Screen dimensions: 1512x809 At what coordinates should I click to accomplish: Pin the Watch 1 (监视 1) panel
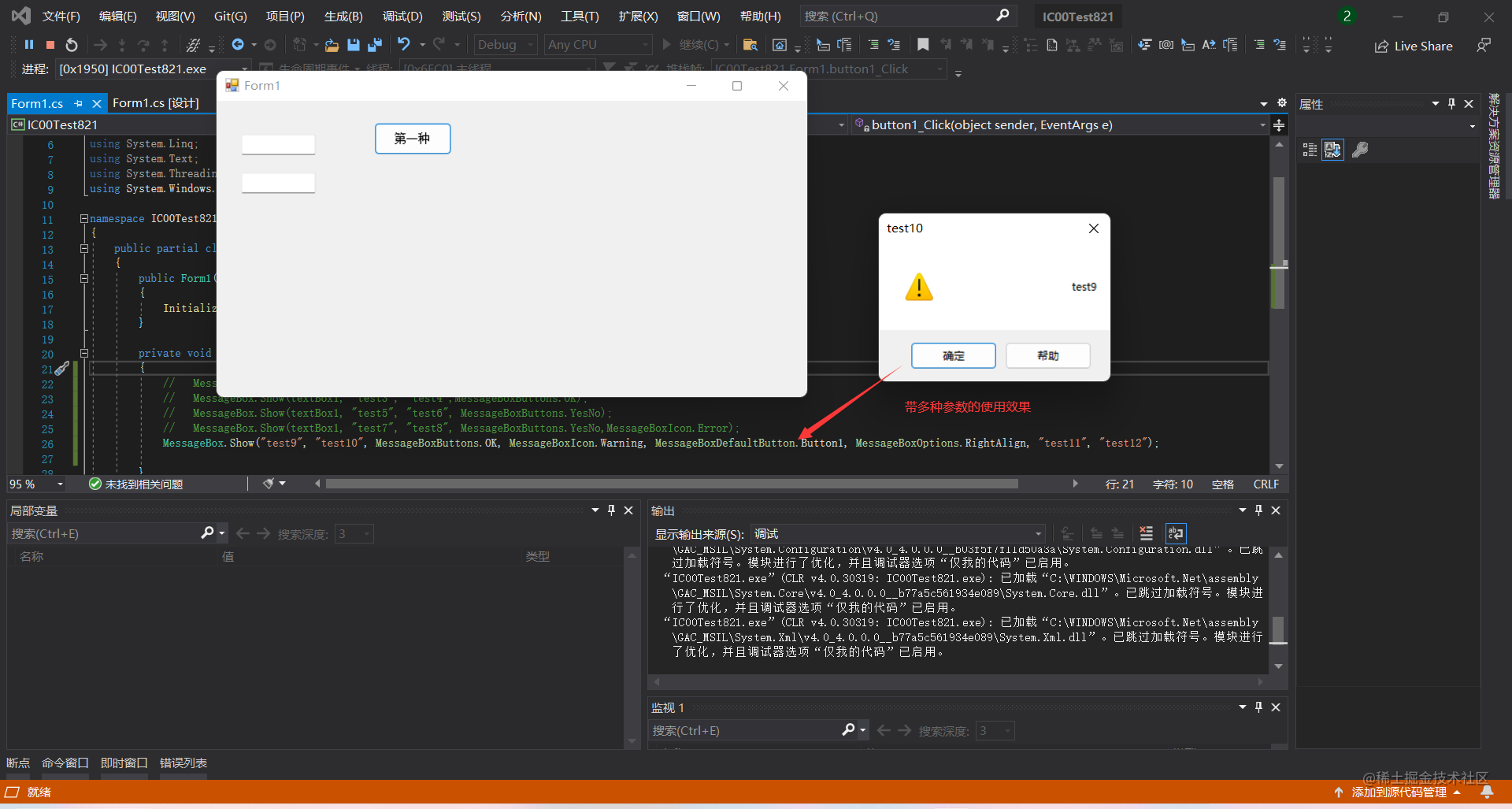pyautogui.click(x=1258, y=707)
